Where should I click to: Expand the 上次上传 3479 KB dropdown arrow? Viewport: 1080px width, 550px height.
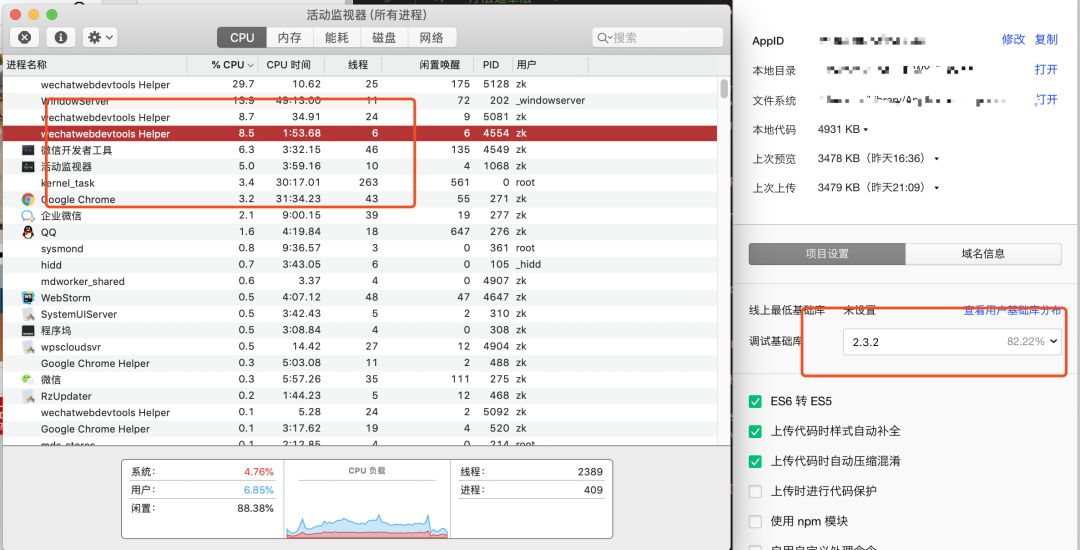coord(937,188)
